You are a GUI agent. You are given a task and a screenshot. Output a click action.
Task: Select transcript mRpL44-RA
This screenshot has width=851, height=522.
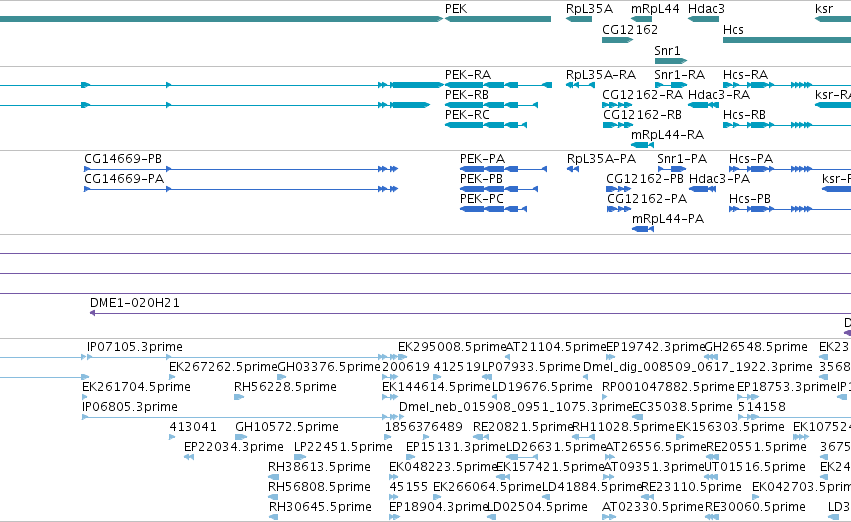click(x=668, y=135)
